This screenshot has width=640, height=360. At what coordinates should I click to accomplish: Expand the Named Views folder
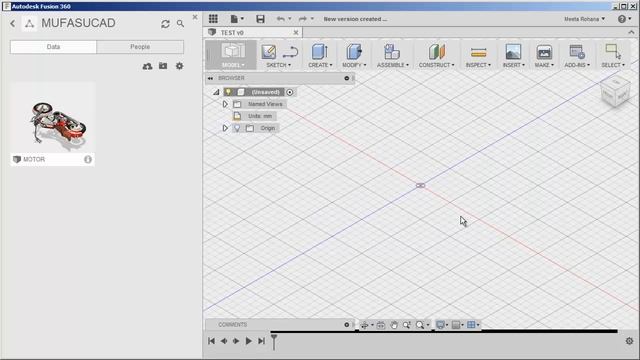coord(225,104)
